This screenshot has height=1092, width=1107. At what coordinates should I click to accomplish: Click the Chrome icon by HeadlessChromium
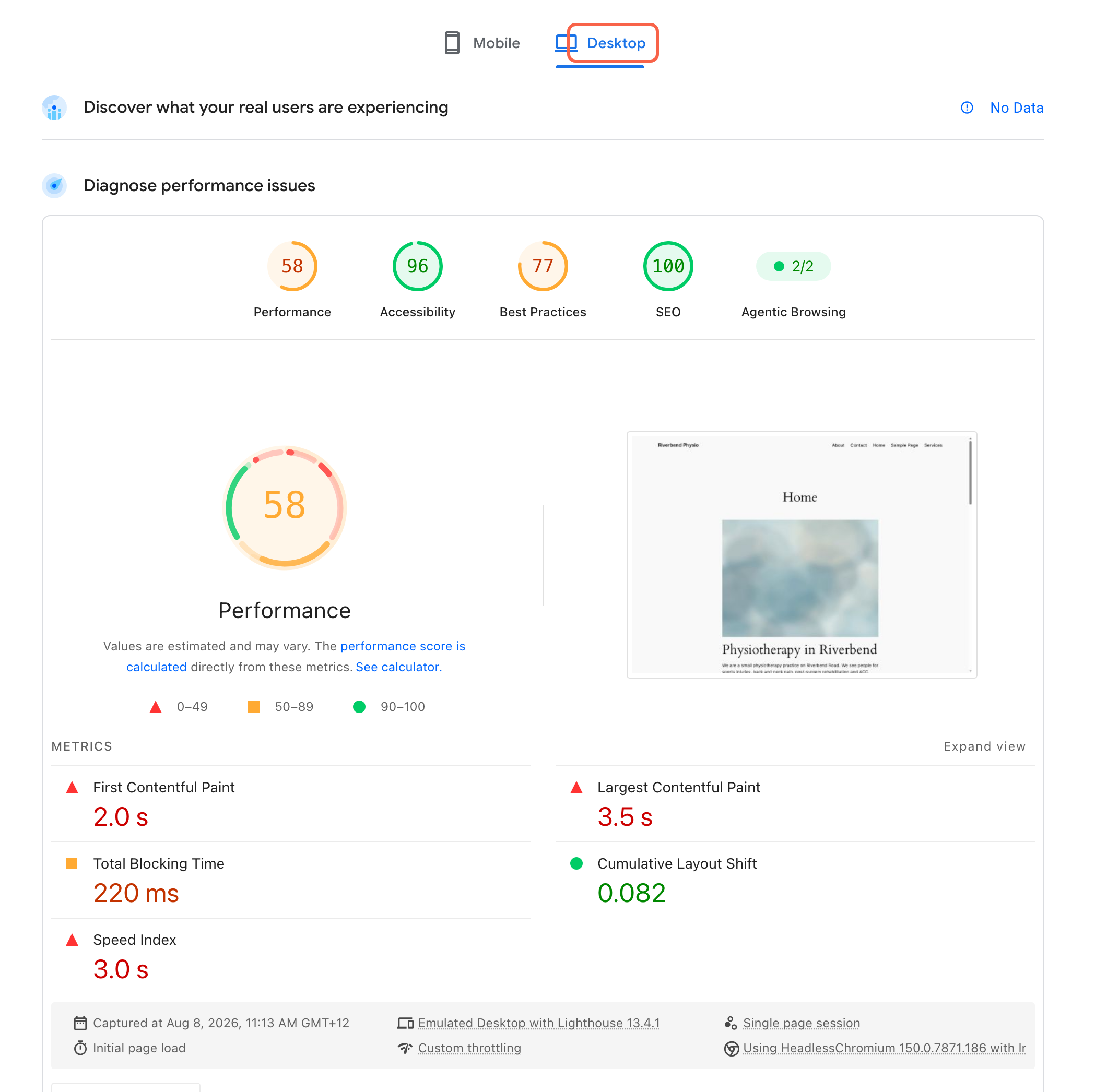(731, 1049)
